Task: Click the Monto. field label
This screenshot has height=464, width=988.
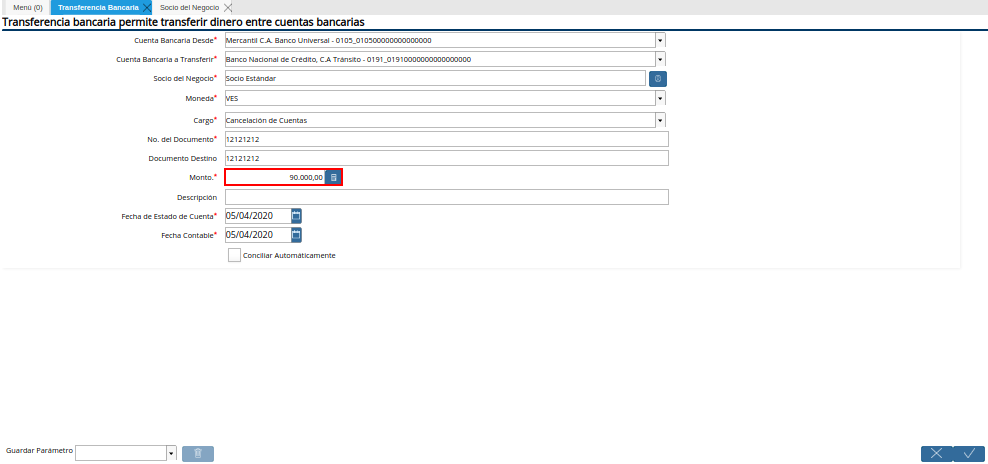Action: point(204,178)
